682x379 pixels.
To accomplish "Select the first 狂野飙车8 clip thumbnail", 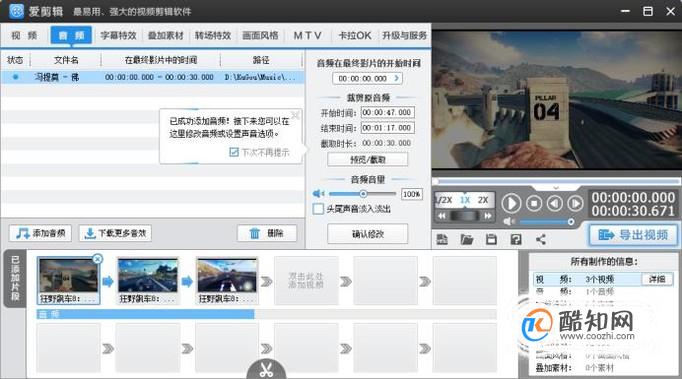I will pyautogui.click(x=69, y=280).
